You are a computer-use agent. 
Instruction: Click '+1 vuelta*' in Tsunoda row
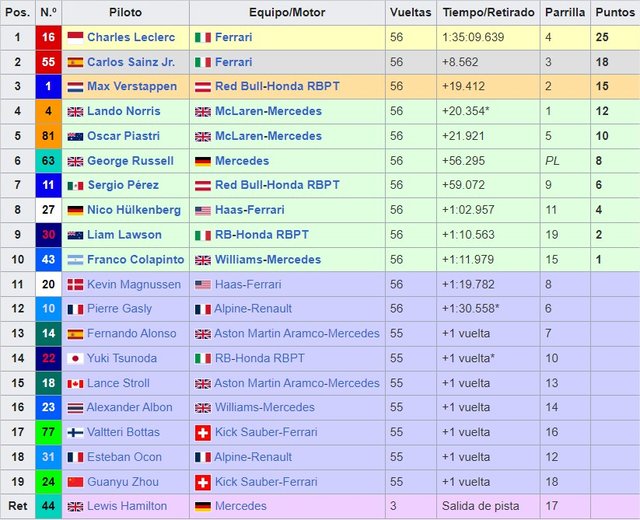tap(468, 358)
